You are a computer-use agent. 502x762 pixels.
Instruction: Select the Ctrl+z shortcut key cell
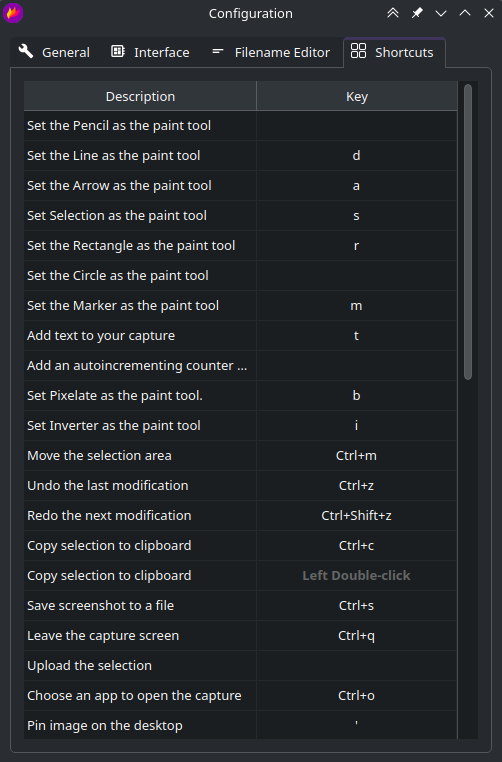pos(357,485)
